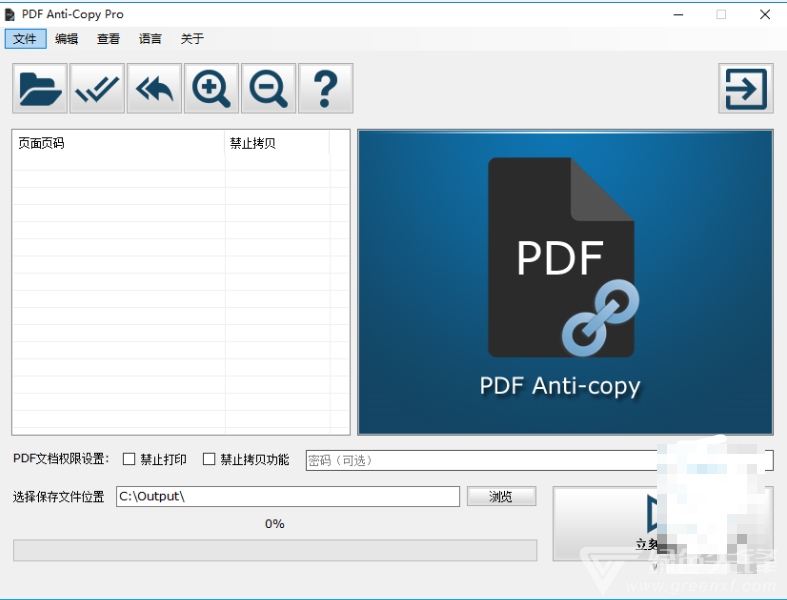Open the 编辑 menu
This screenshot has height=600, width=787.
click(67, 39)
